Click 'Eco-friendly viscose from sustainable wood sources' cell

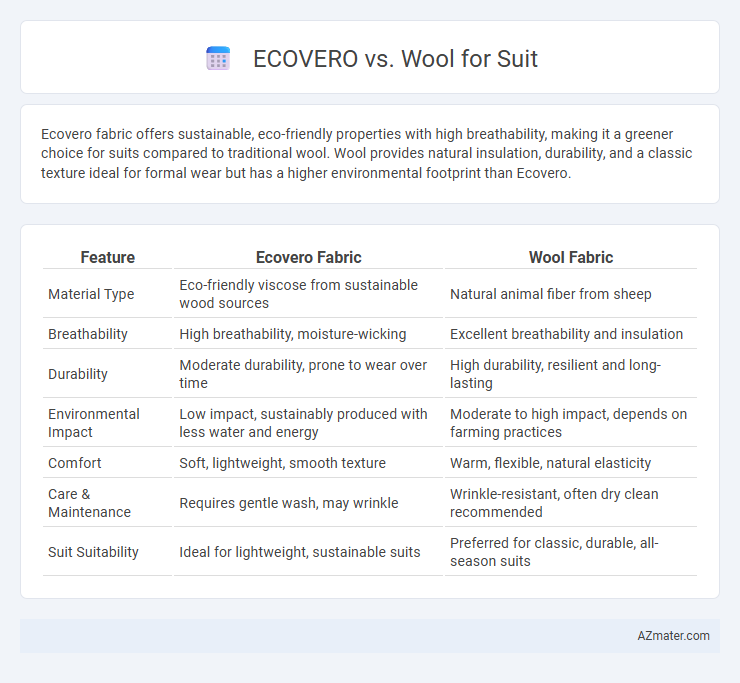[x=308, y=294]
